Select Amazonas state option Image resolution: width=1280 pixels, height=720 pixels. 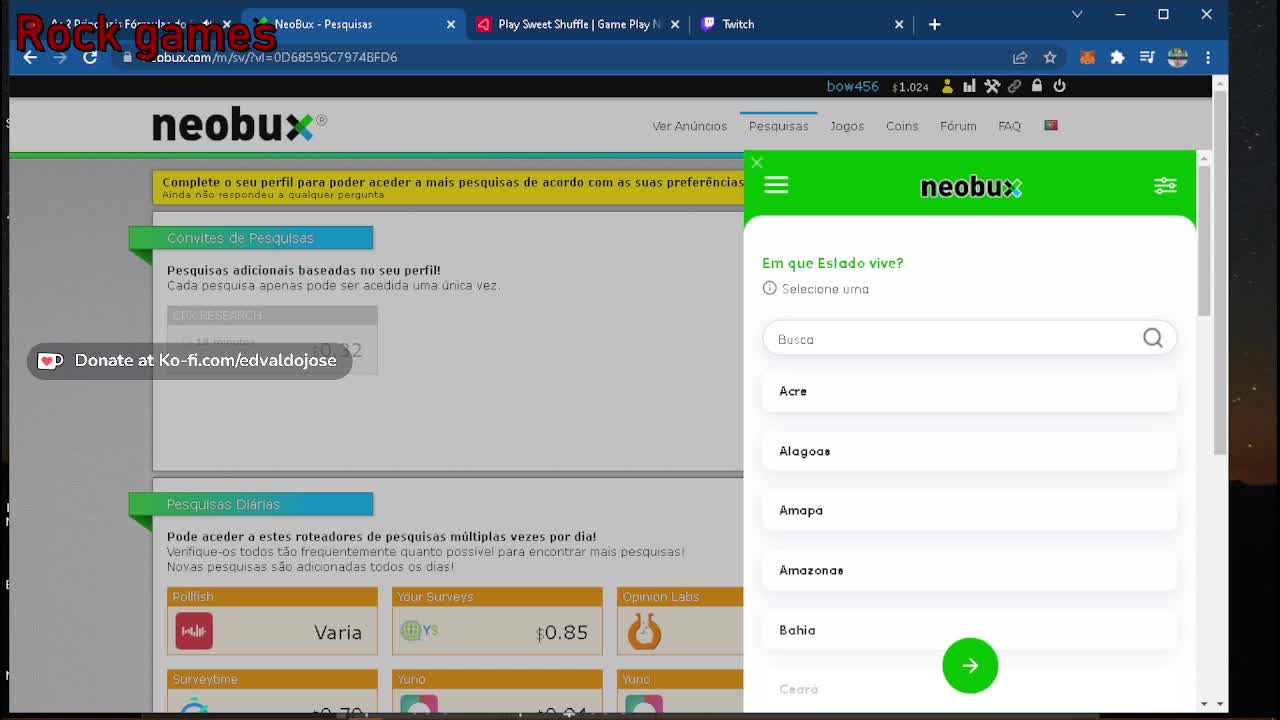[969, 570]
